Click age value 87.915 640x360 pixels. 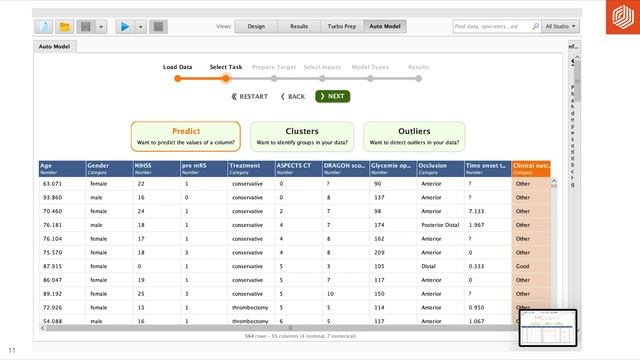point(52,266)
